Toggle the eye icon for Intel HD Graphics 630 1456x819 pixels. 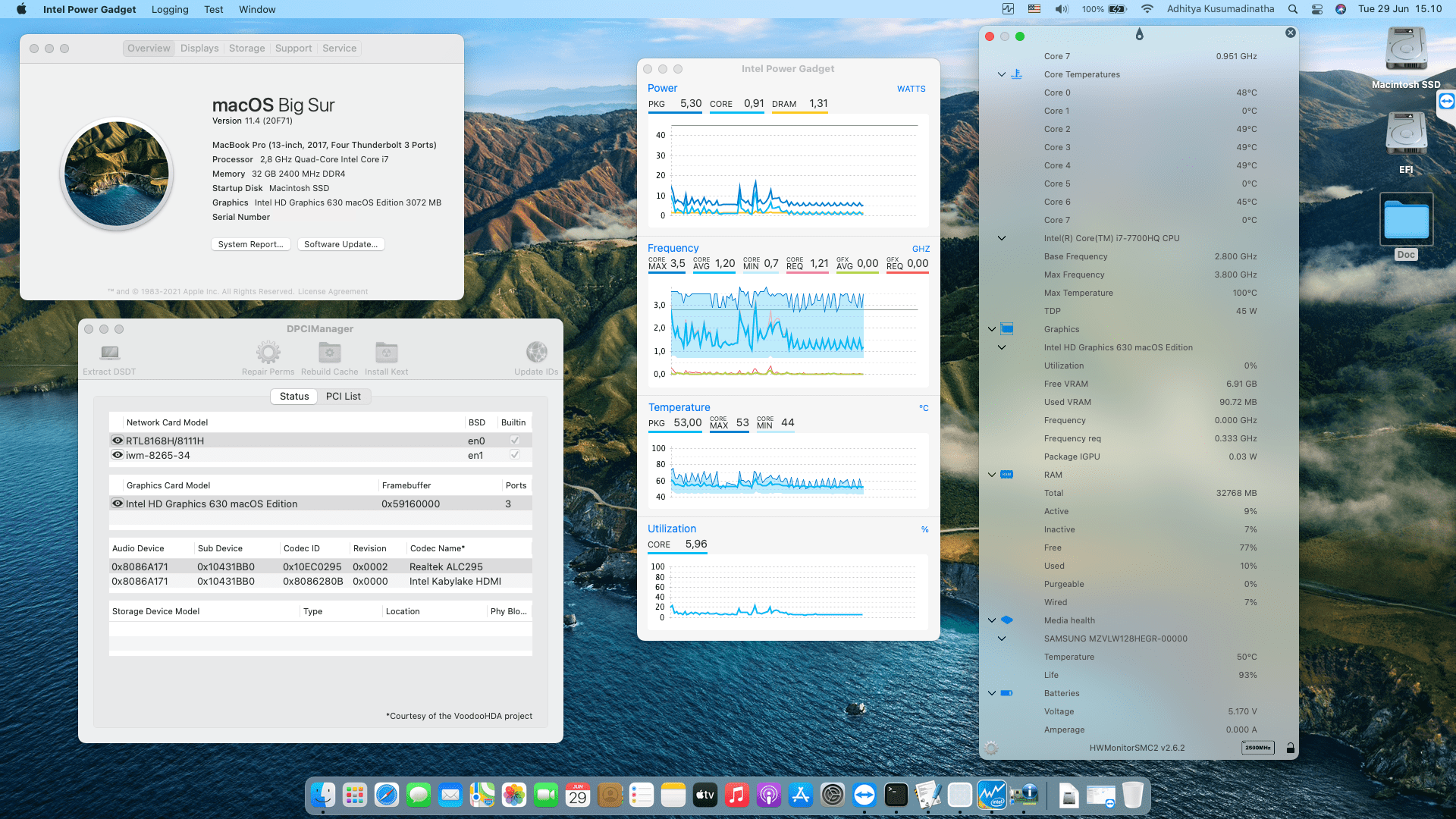click(x=118, y=504)
